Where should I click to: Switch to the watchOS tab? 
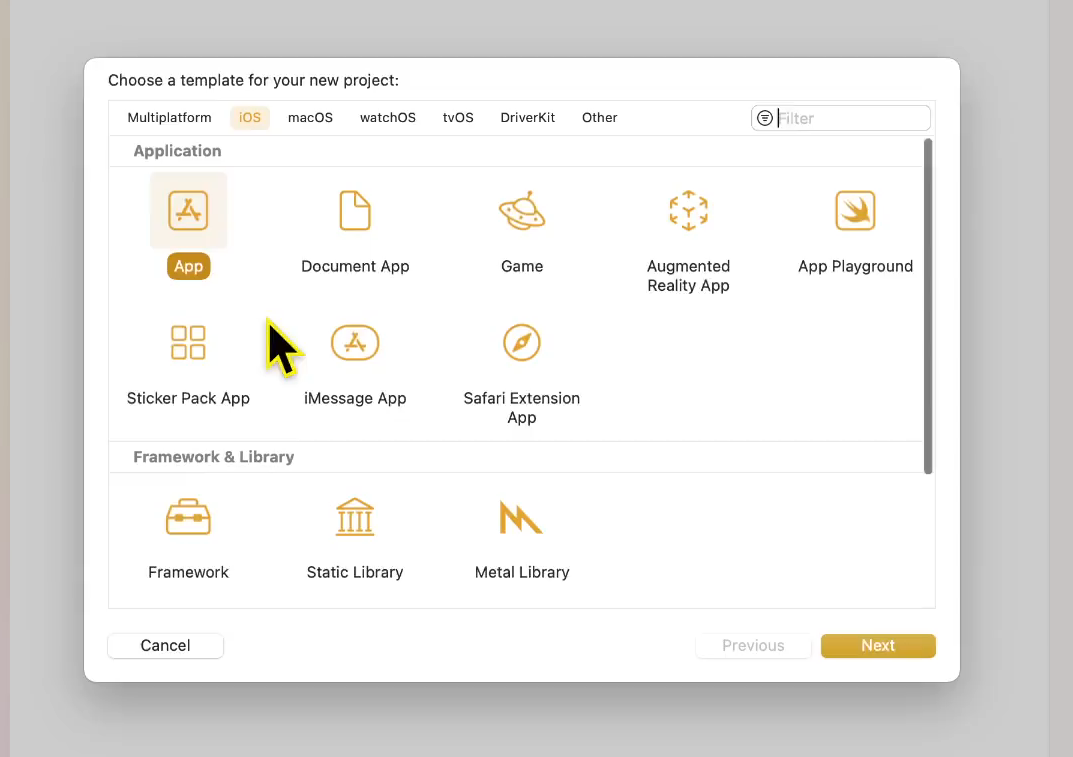tap(387, 118)
